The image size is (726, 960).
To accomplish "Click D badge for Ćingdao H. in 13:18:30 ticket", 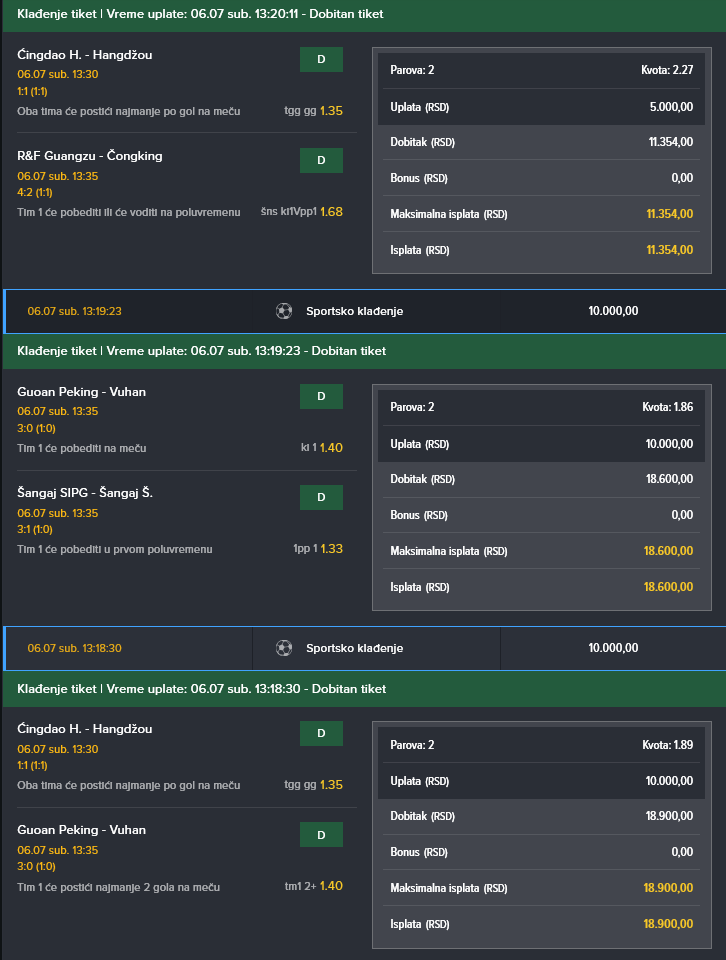I will (321, 733).
